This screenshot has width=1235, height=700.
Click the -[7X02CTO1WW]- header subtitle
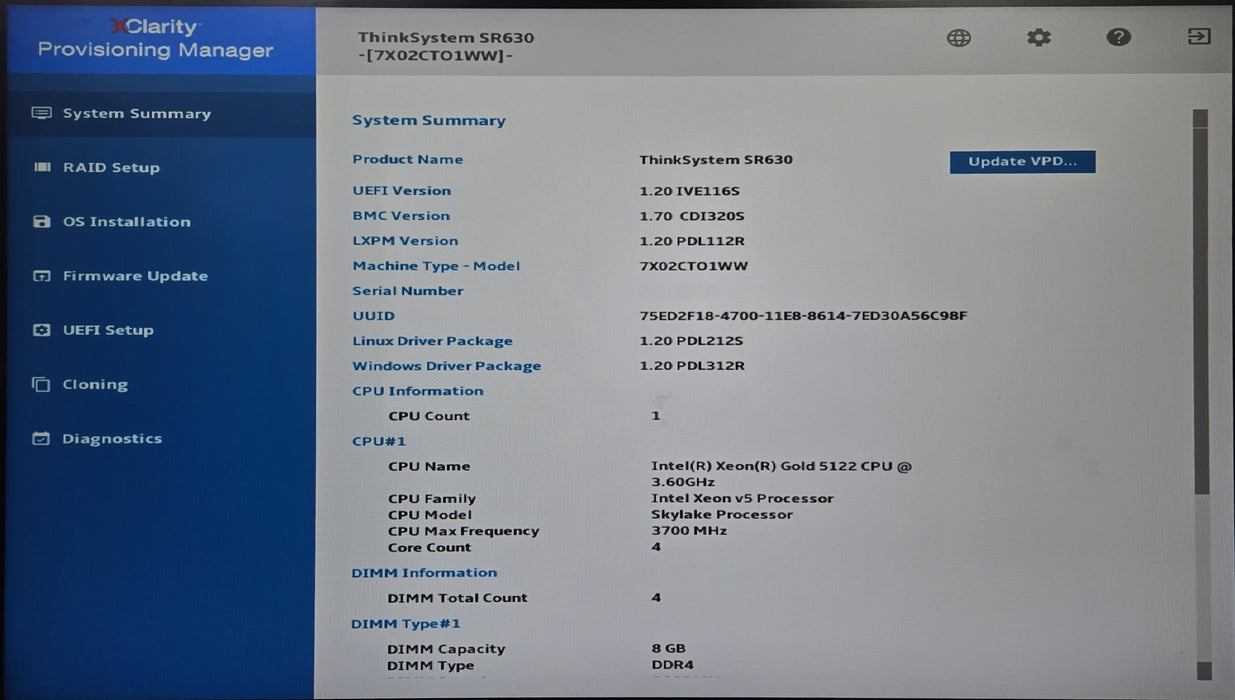point(435,56)
